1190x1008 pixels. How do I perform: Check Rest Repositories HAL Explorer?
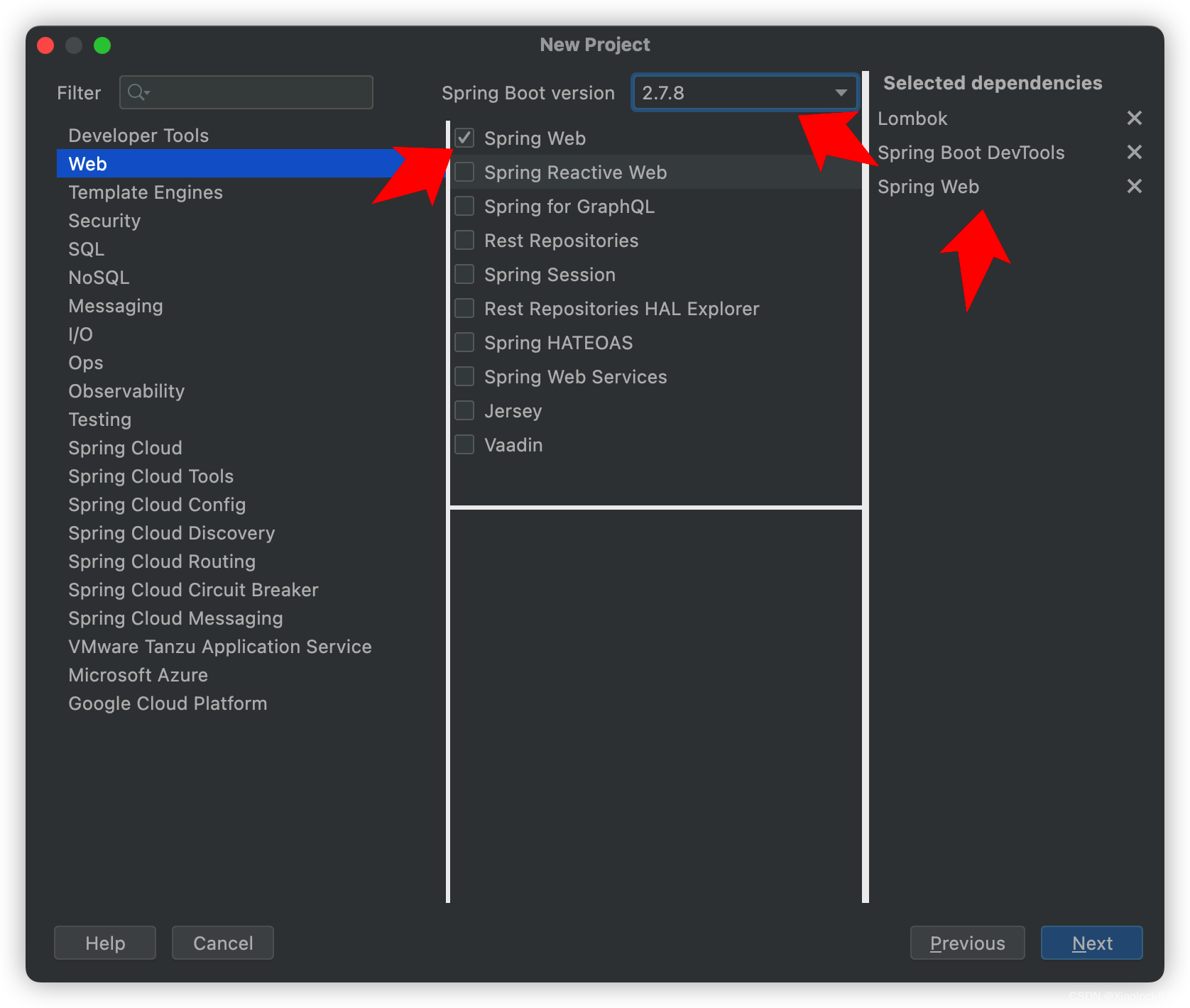tap(464, 308)
